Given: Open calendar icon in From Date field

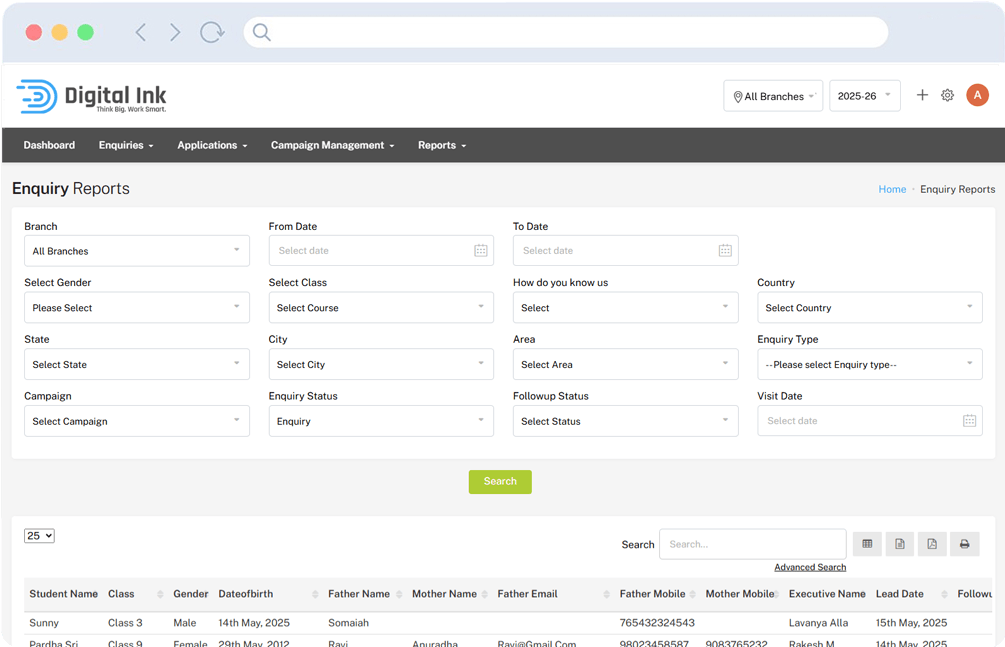Looking at the screenshot, I should tap(480, 251).
